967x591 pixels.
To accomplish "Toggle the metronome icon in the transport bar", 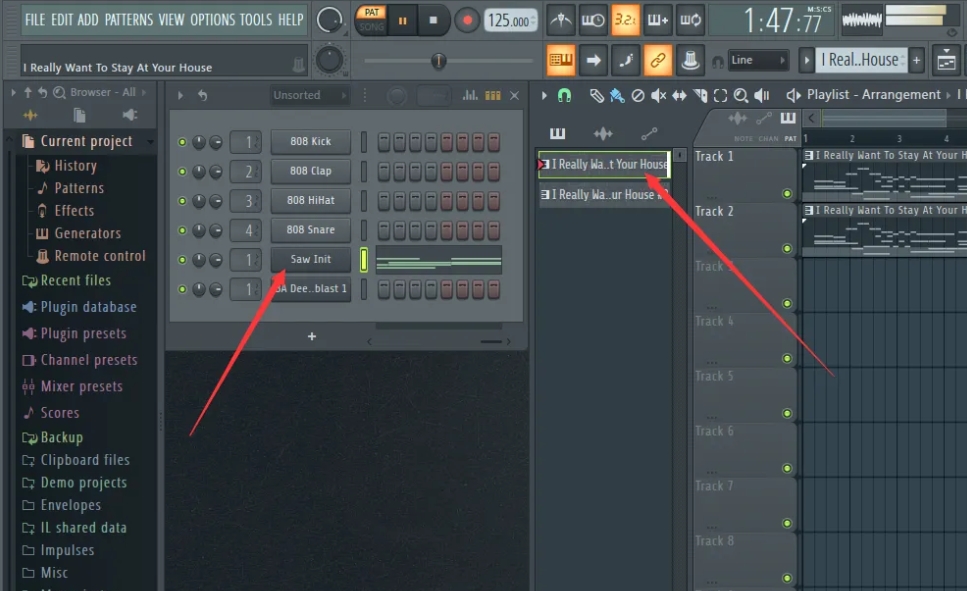I will click(x=562, y=18).
